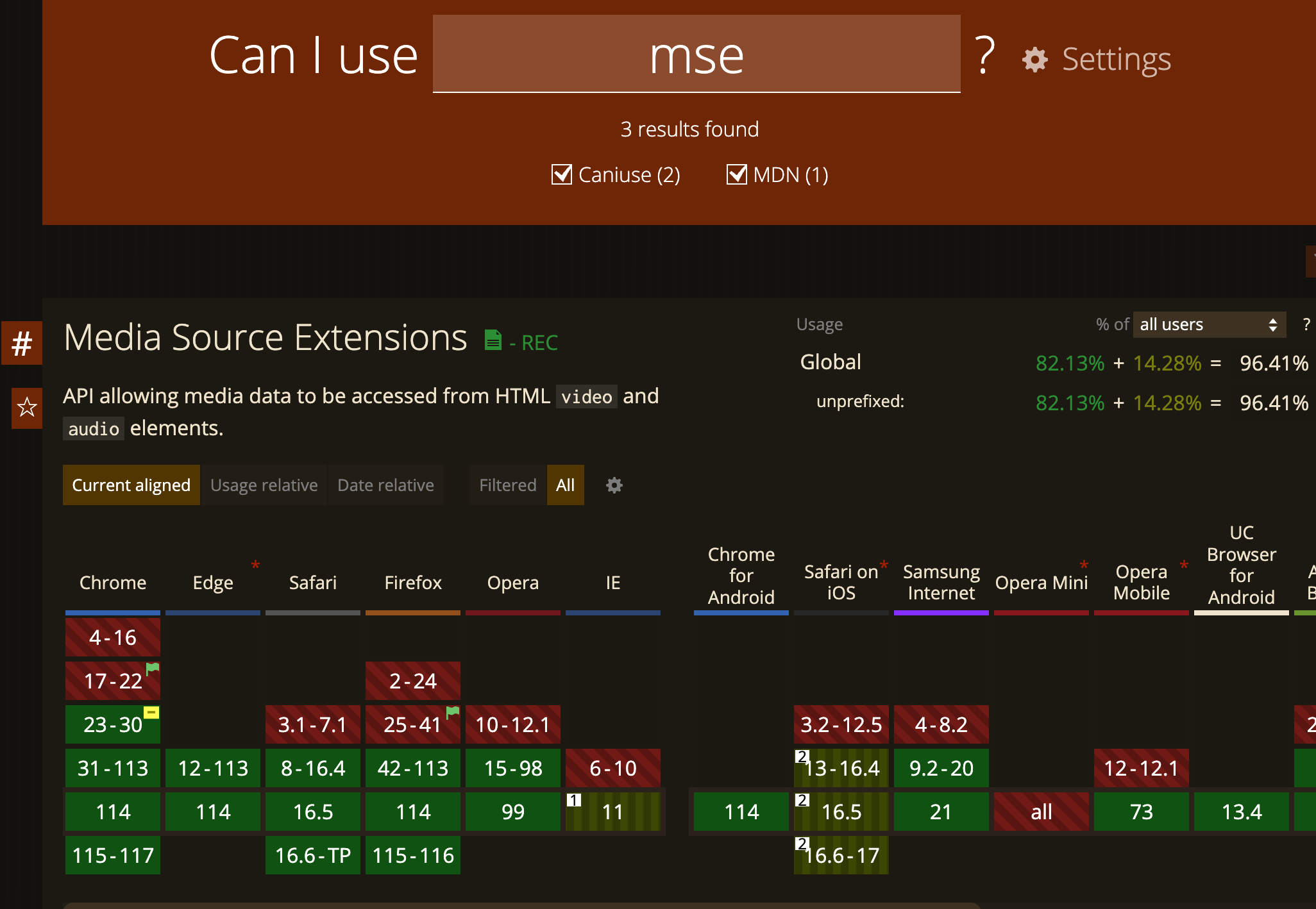Select Chrome for Android 114 cell
The height and width of the screenshot is (909, 1316).
[741, 812]
